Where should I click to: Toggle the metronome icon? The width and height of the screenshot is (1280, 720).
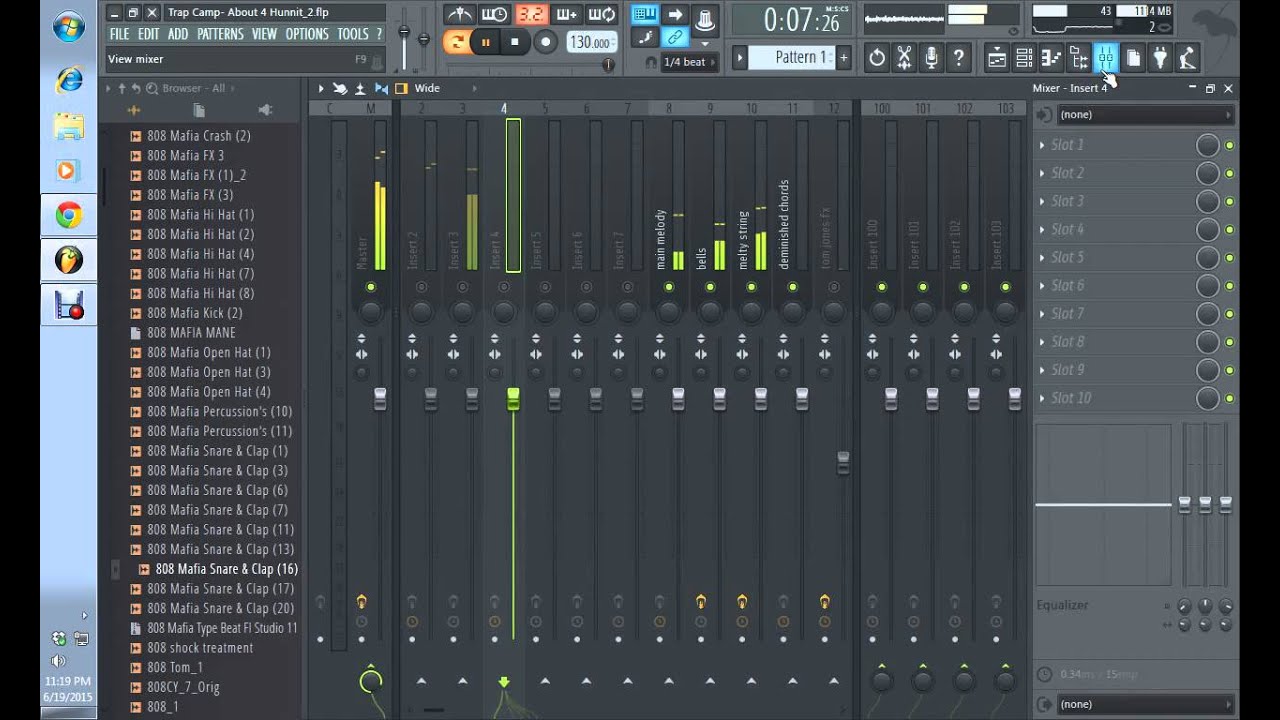pyautogui.click(x=460, y=16)
